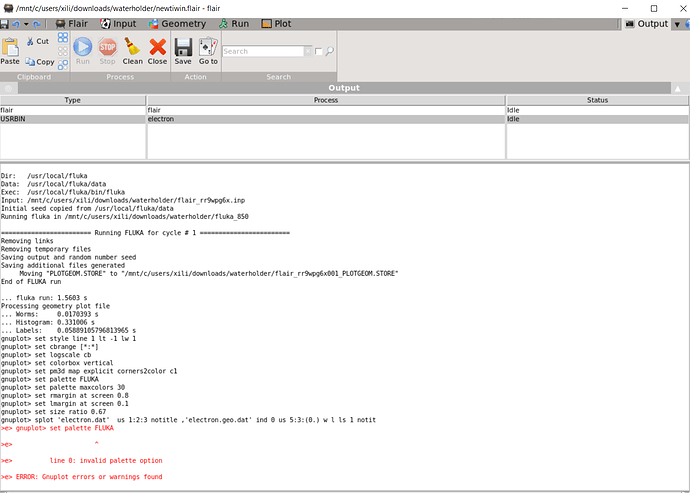Click the blue undo arrow icon

[x=16, y=24]
